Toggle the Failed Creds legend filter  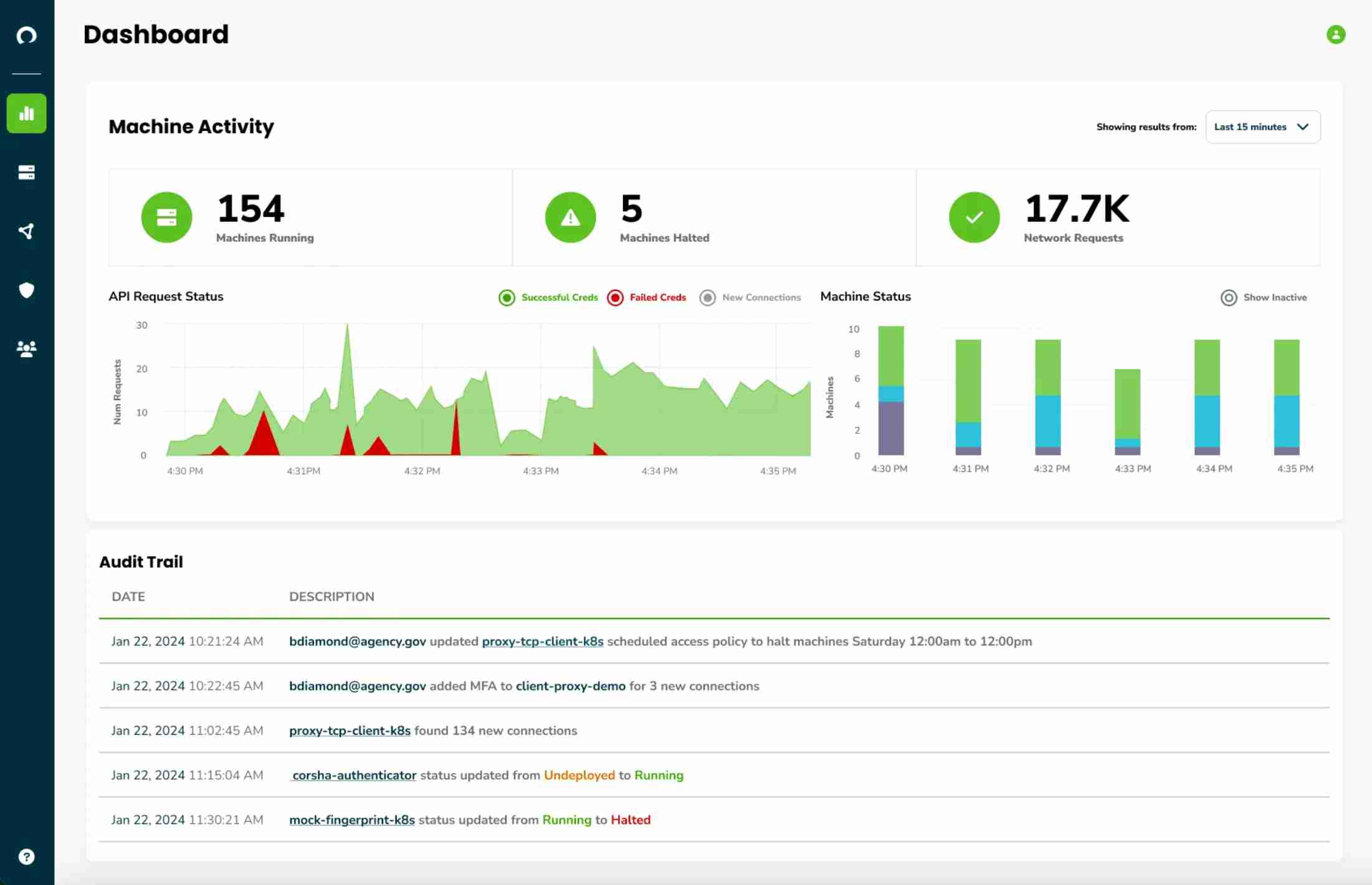point(647,297)
